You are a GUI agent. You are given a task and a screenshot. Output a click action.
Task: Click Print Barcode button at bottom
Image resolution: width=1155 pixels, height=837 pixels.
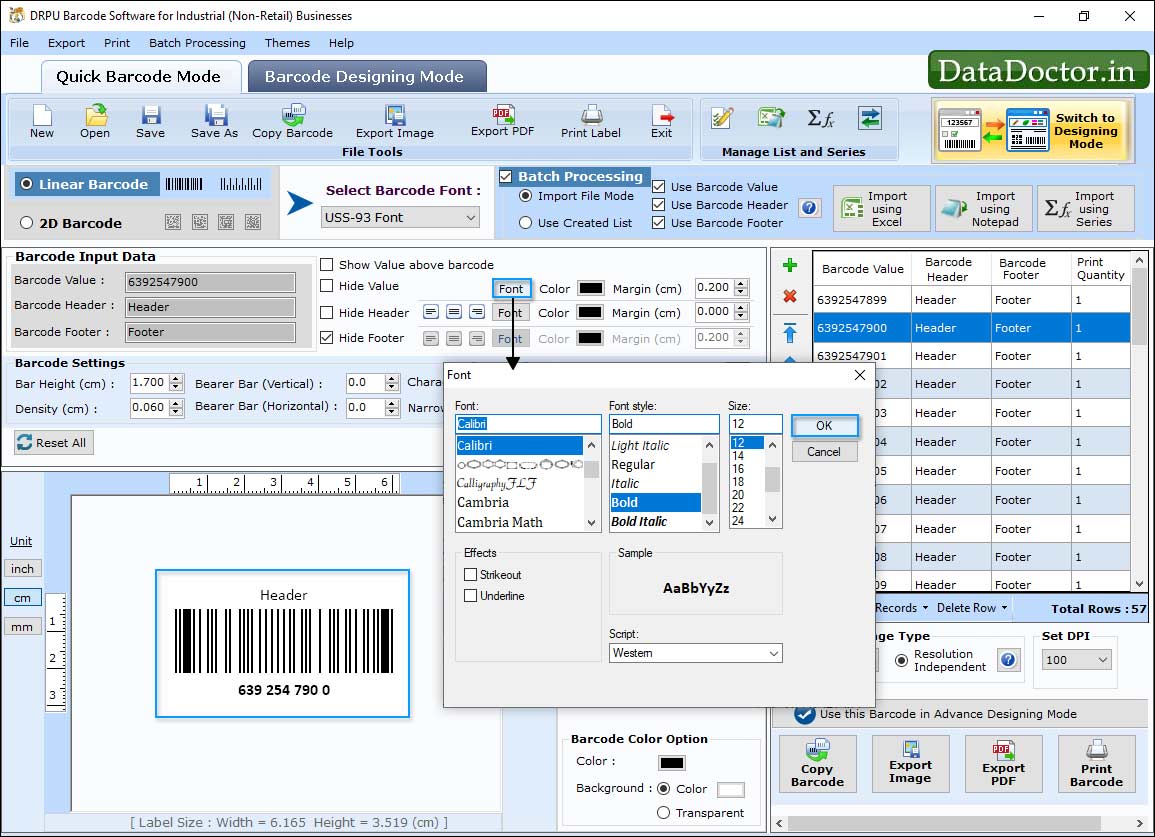coord(1096,764)
